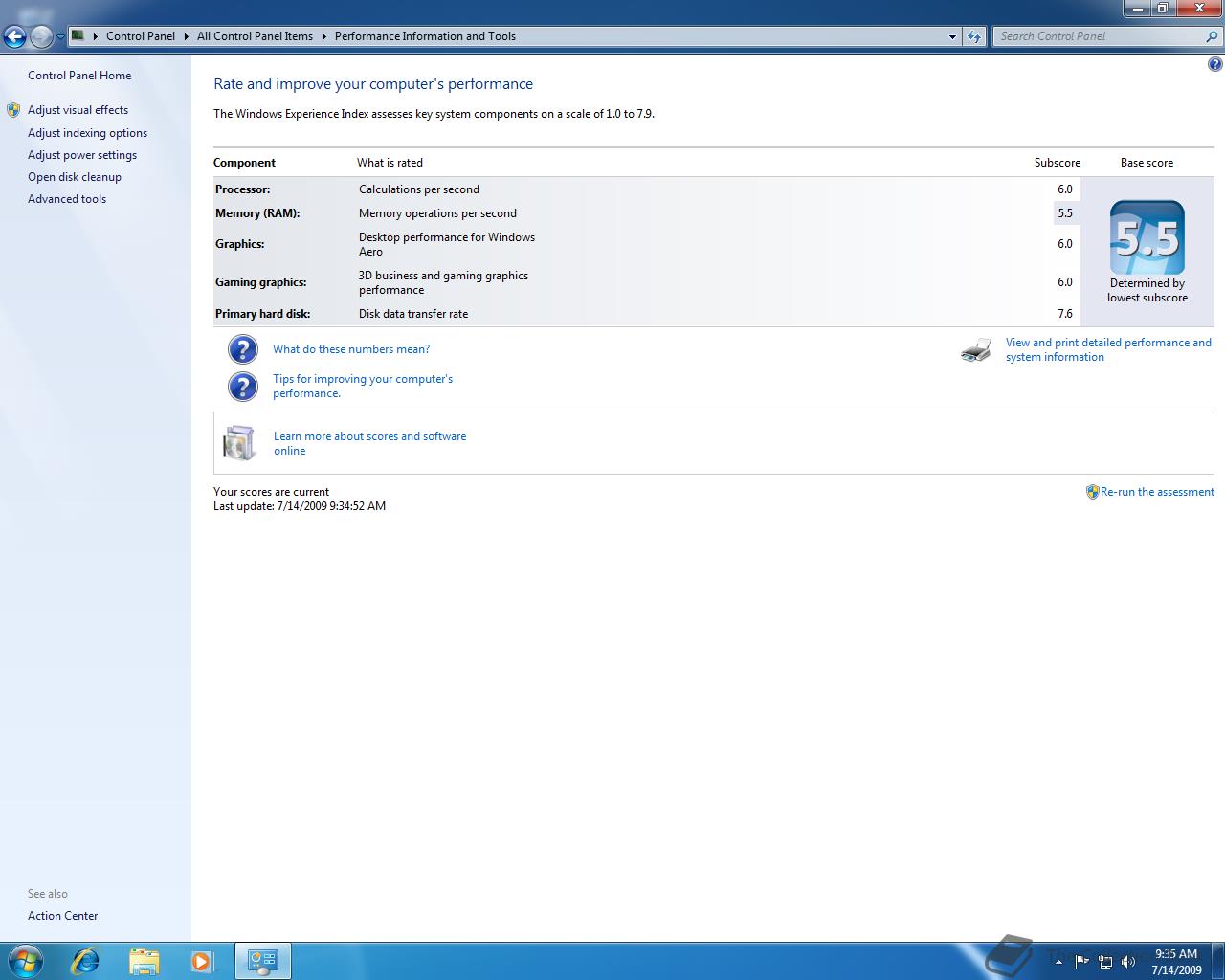
Task: Launch Internet Explorer from the taskbar
Action: click(x=85, y=961)
